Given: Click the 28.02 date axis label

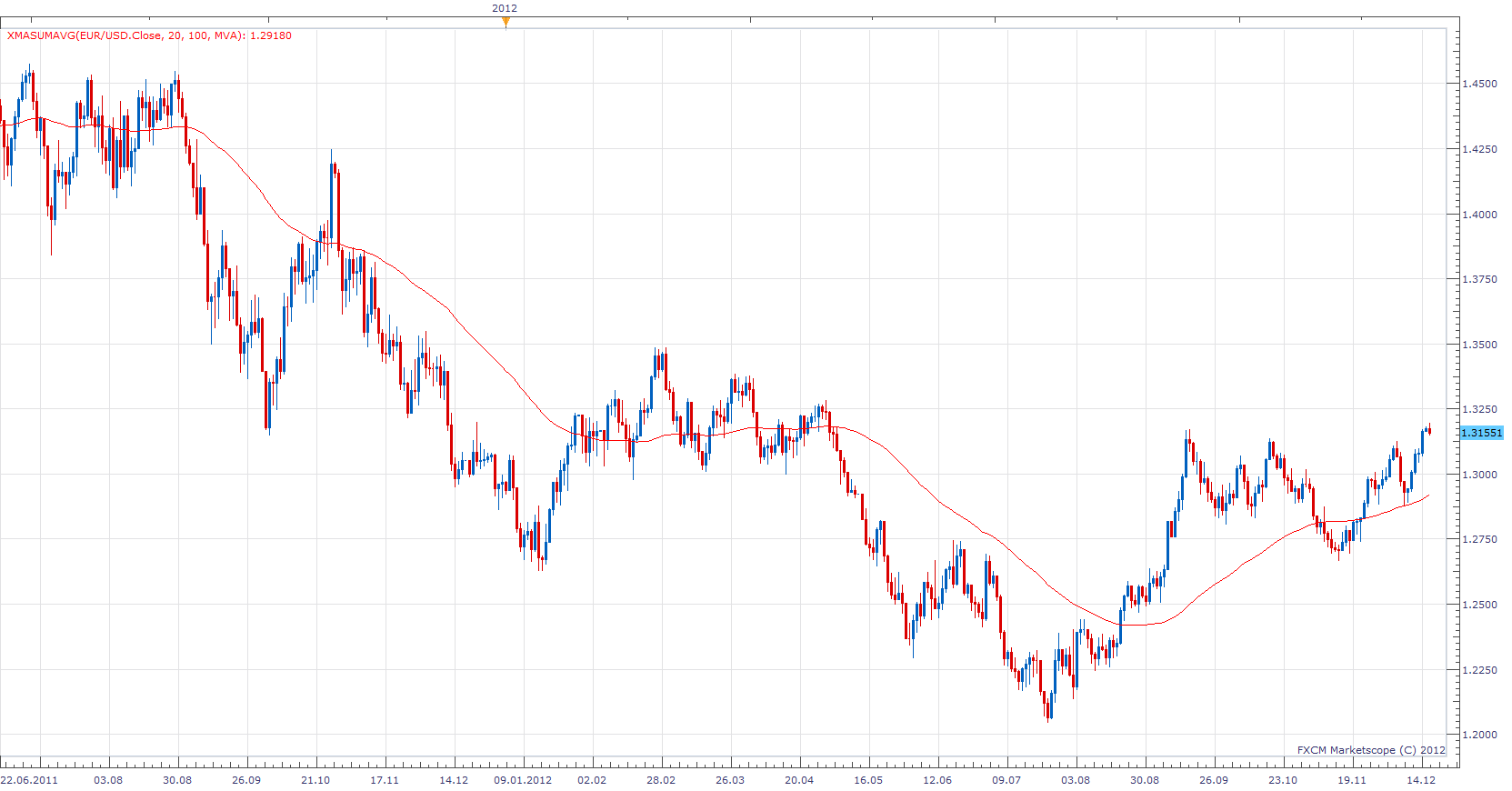Looking at the screenshot, I should [x=661, y=780].
